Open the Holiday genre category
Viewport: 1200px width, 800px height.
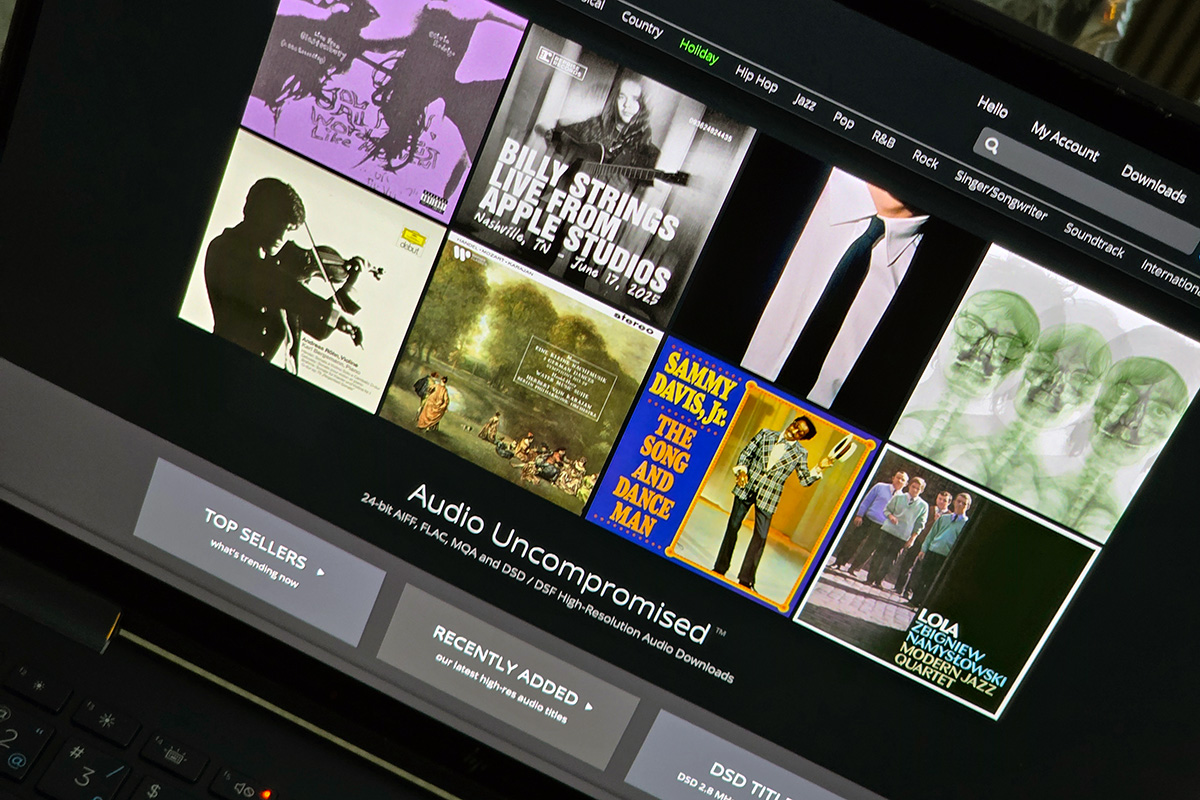coord(699,50)
